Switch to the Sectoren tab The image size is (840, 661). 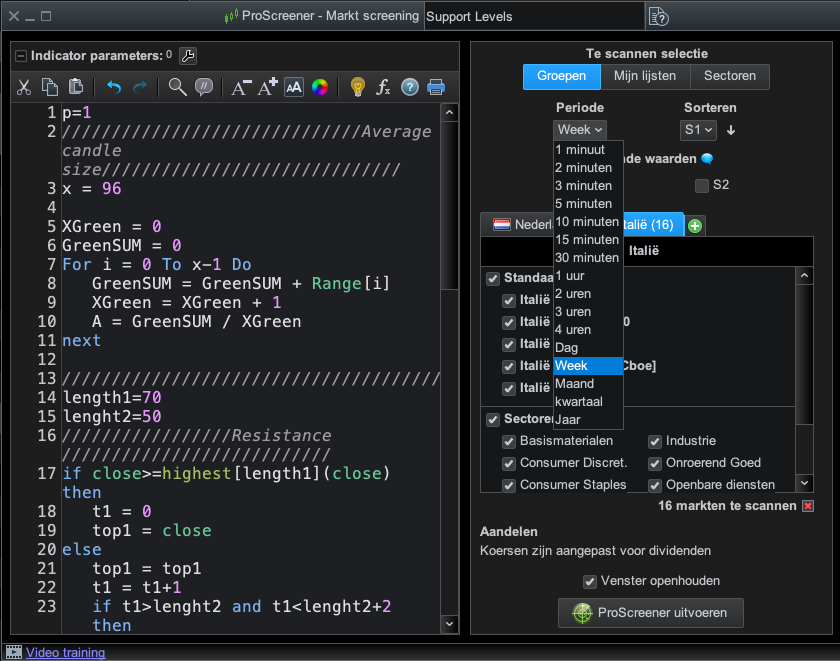729,76
